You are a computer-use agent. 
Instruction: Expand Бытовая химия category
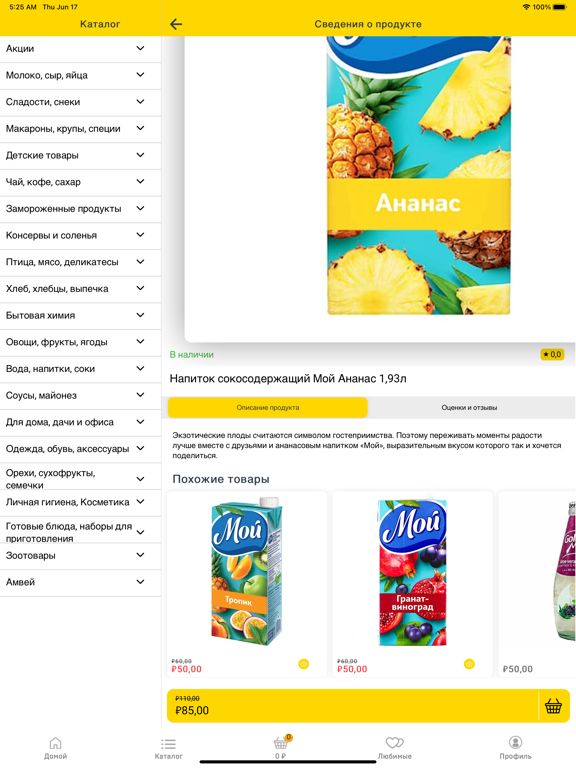click(x=80, y=315)
